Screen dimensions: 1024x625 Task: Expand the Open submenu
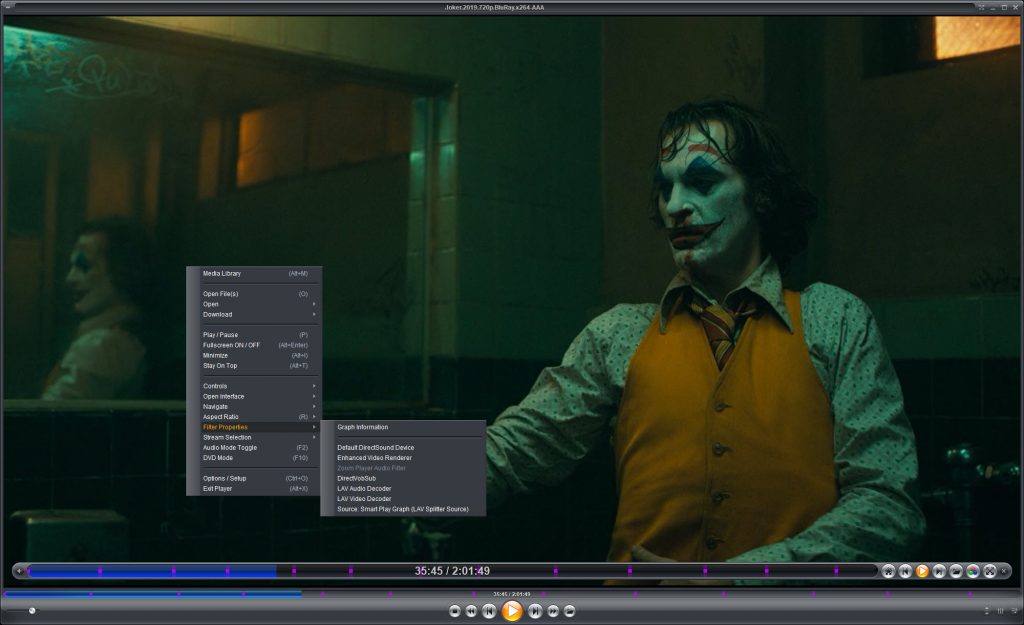(x=255, y=304)
